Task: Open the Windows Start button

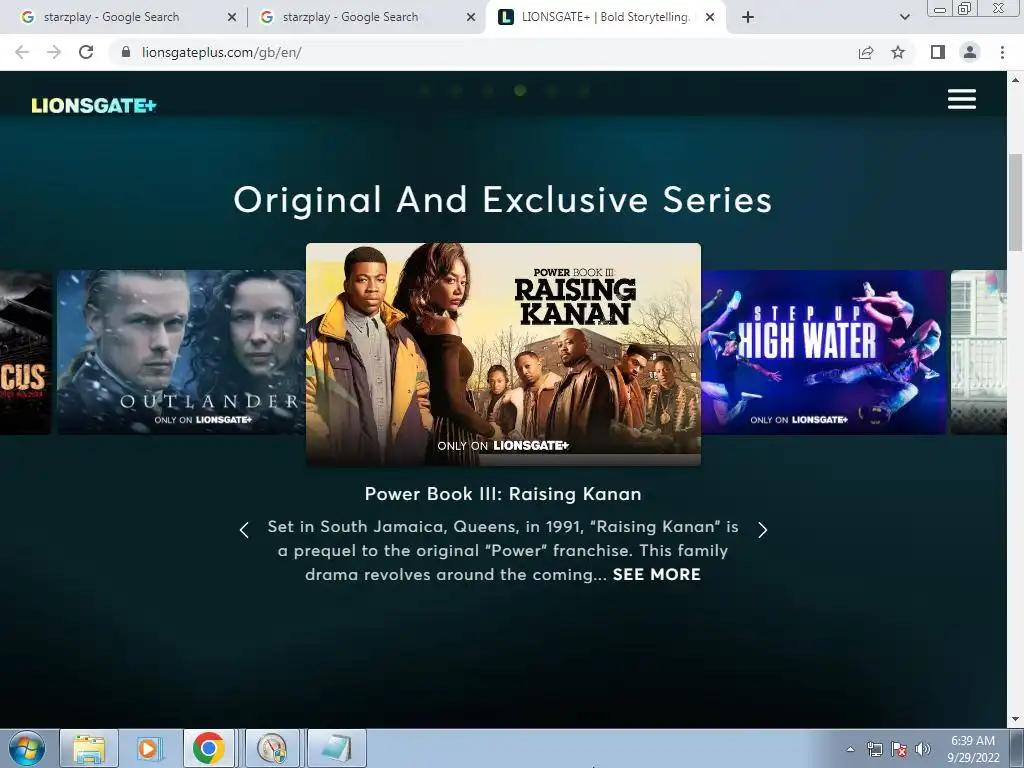Action: pos(26,748)
